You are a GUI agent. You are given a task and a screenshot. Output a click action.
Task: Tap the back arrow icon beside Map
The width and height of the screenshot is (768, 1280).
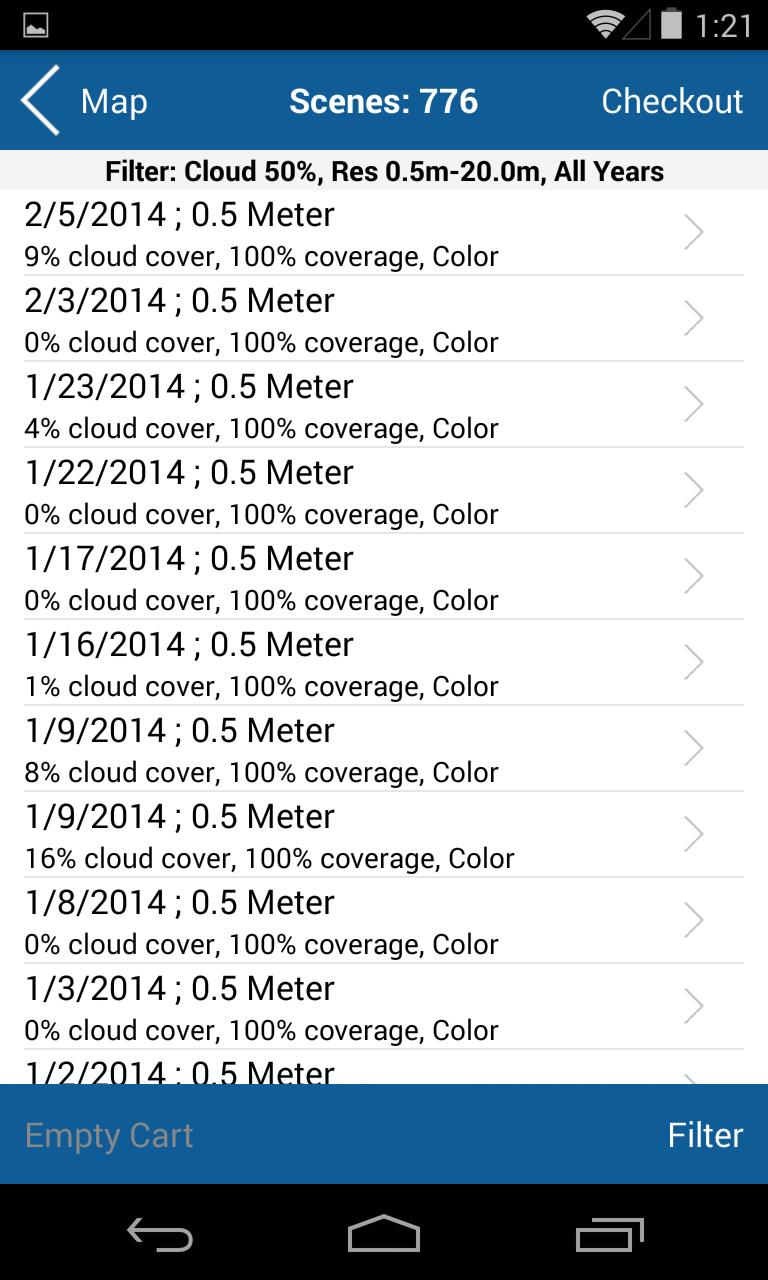tap(41, 100)
